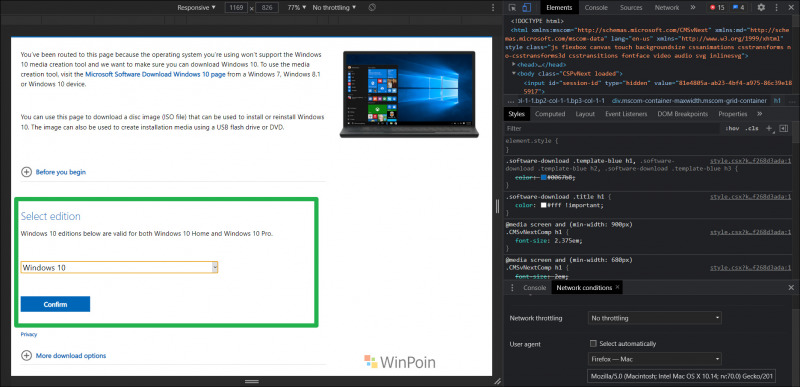Viewport: 800px width, 387px height.
Task: Open device toolbar No throttling dropdown
Action: (334, 8)
